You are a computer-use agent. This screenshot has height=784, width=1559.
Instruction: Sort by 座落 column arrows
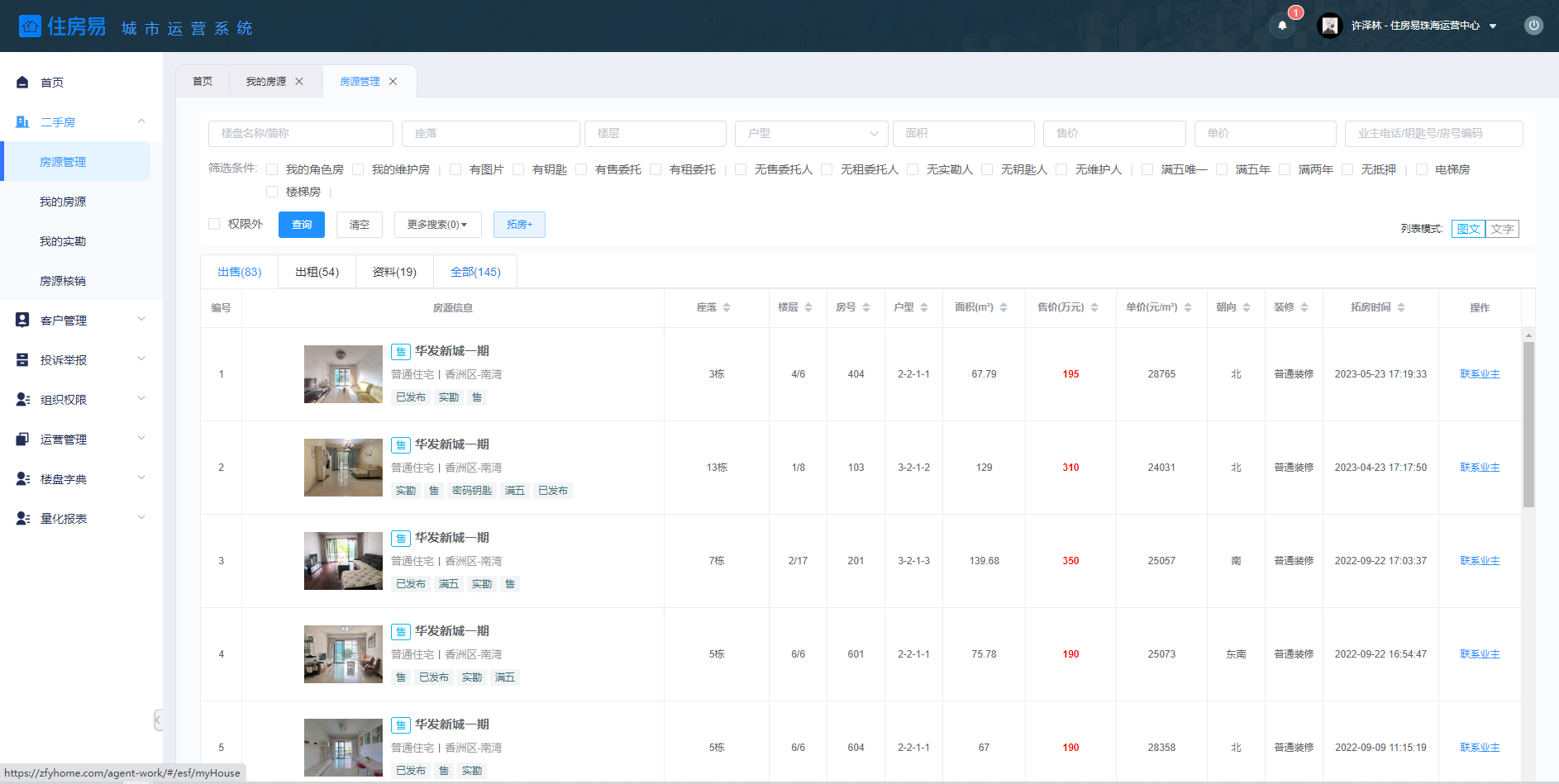[727, 307]
